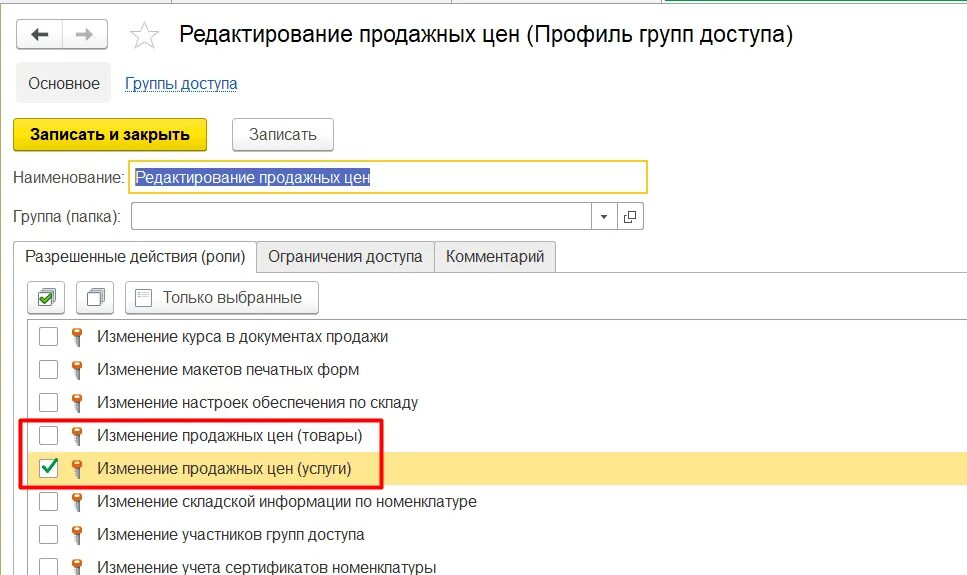
Task: Click key icon of Изменение макетов печатных форм
Action: tap(76, 370)
